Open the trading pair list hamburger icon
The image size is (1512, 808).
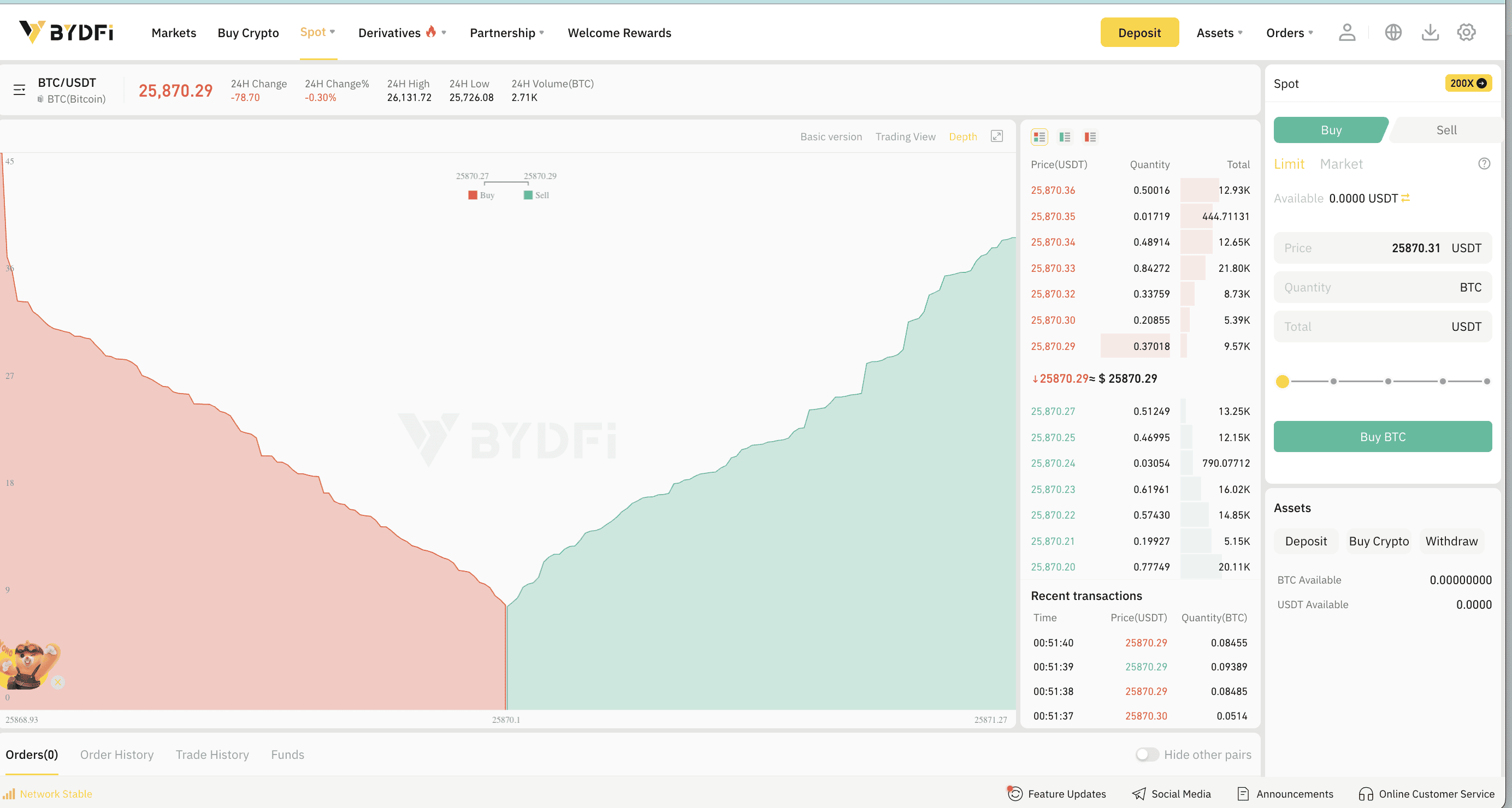click(19, 90)
